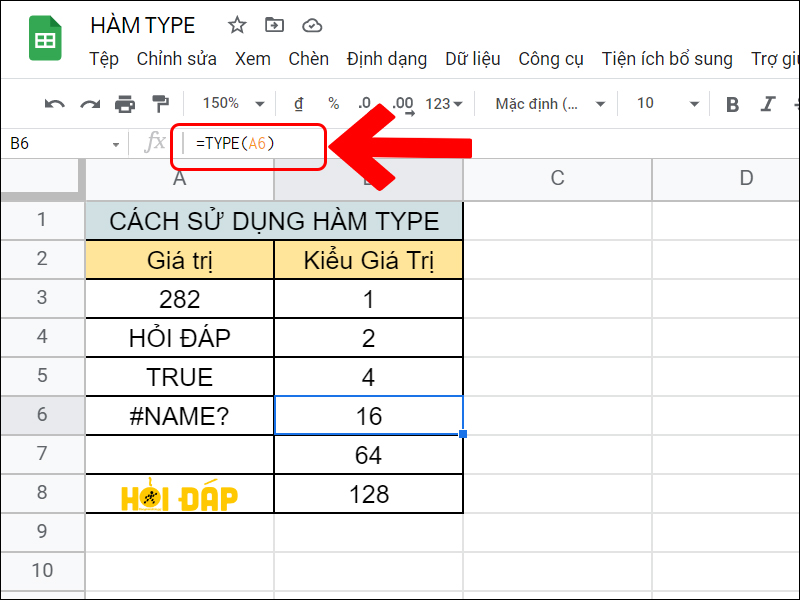
Task: Open the Google Sheets home icon
Action: coord(45,38)
